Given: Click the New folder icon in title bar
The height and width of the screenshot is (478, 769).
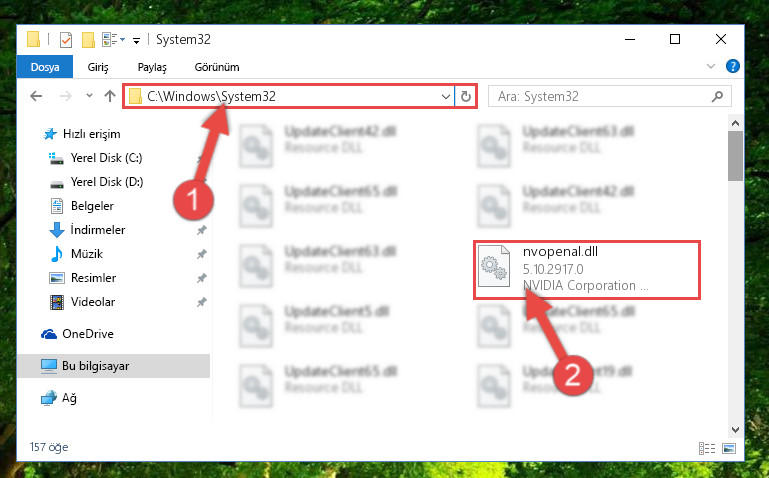Looking at the screenshot, I should (88, 40).
